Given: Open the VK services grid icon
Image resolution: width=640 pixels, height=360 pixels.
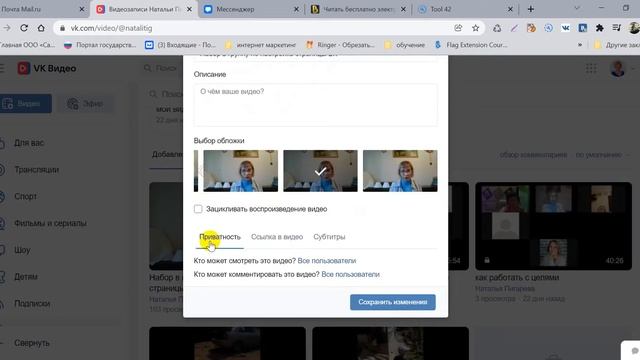Looking at the screenshot, I should click(x=591, y=68).
